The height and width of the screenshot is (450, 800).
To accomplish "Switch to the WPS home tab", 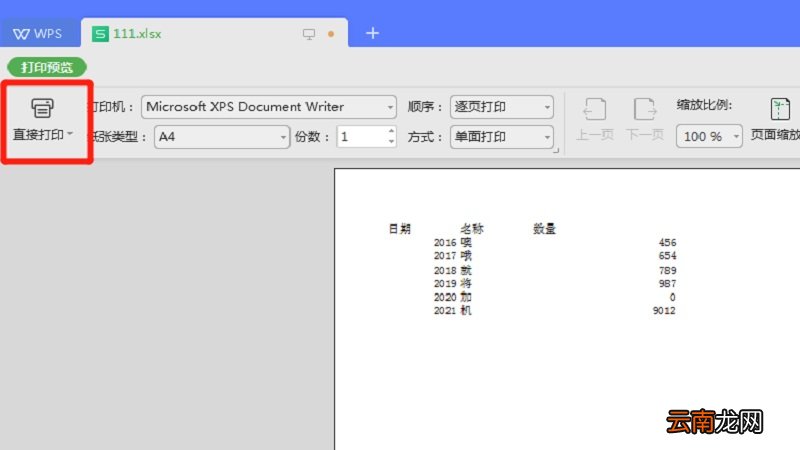I will (x=38, y=34).
